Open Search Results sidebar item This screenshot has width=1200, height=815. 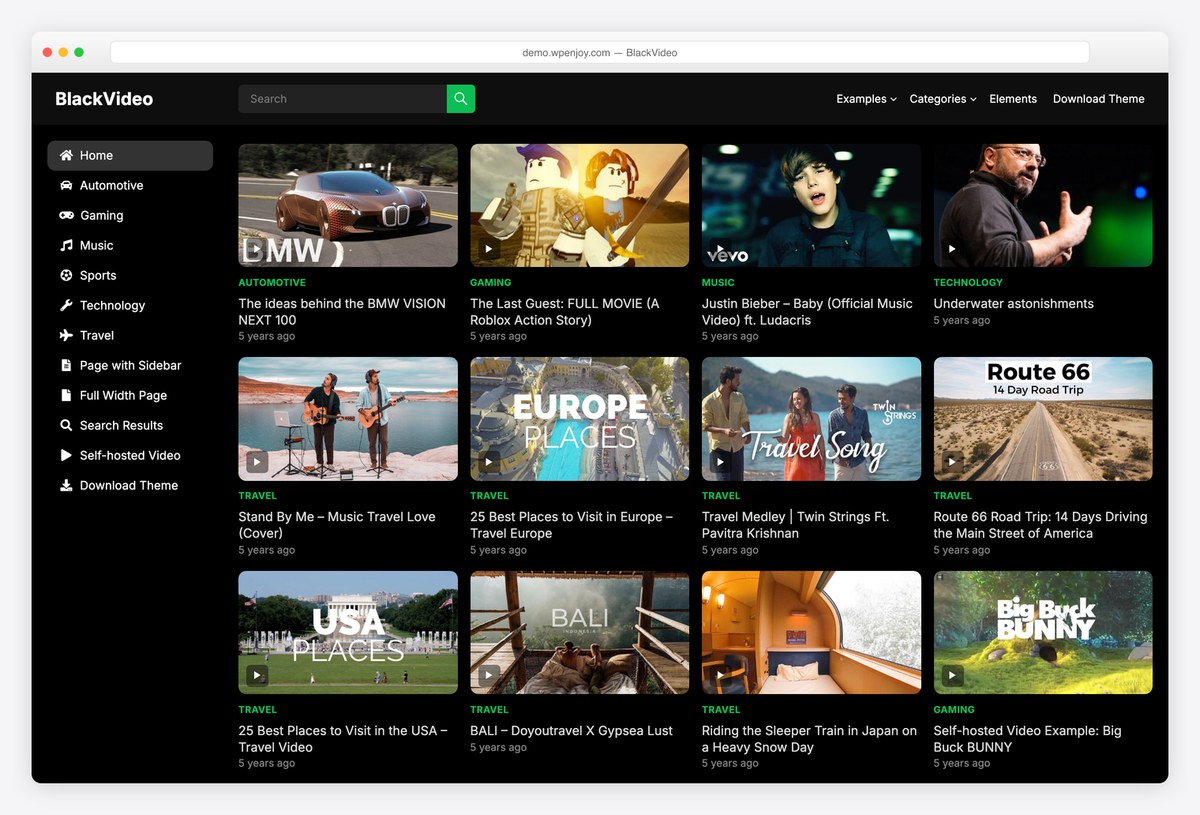point(130,425)
